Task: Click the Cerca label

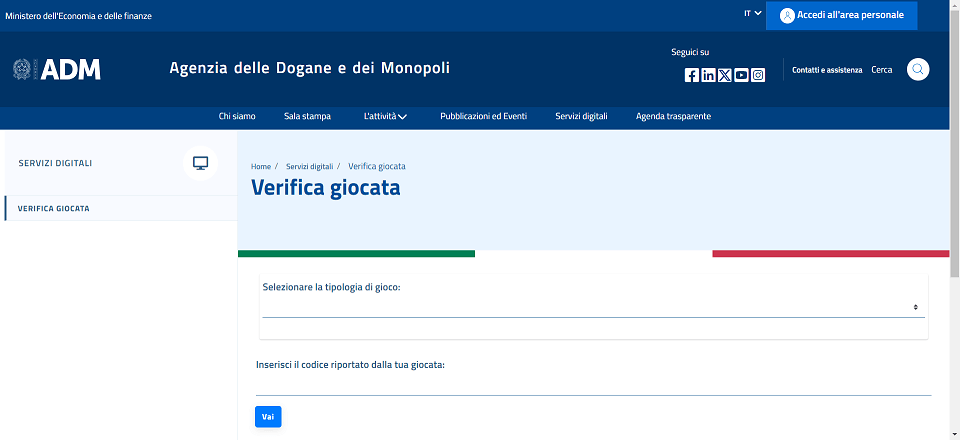Action: click(x=882, y=70)
